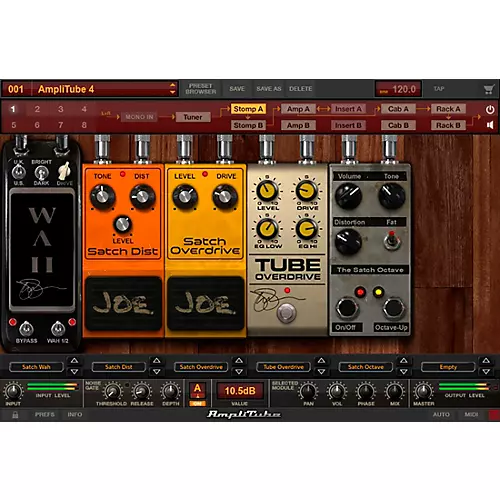Switch to Cab A module
Image resolution: width=500 pixels, height=500 pixels.
(398, 109)
